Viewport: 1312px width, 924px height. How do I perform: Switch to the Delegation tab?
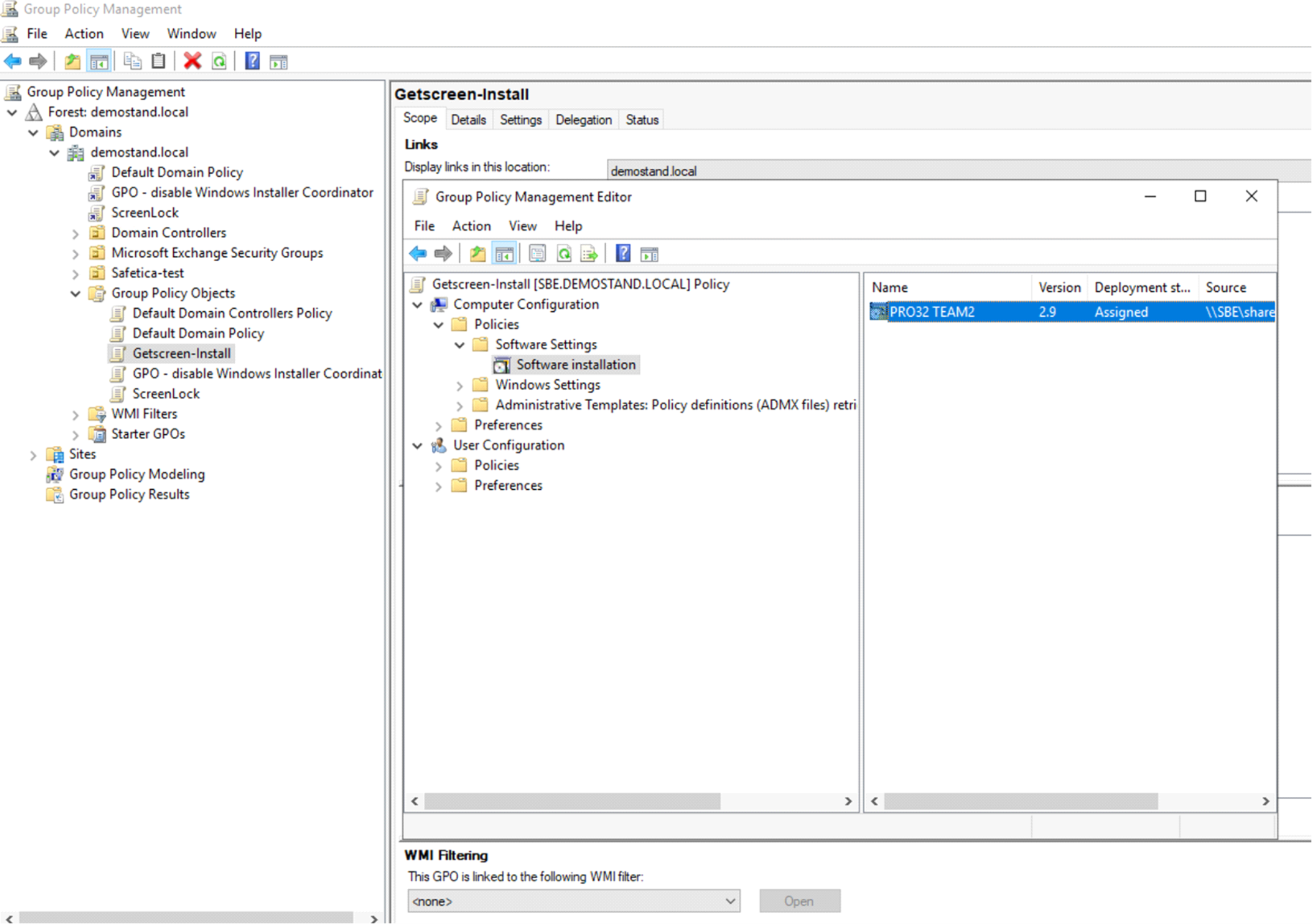pyautogui.click(x=583, y=120)
